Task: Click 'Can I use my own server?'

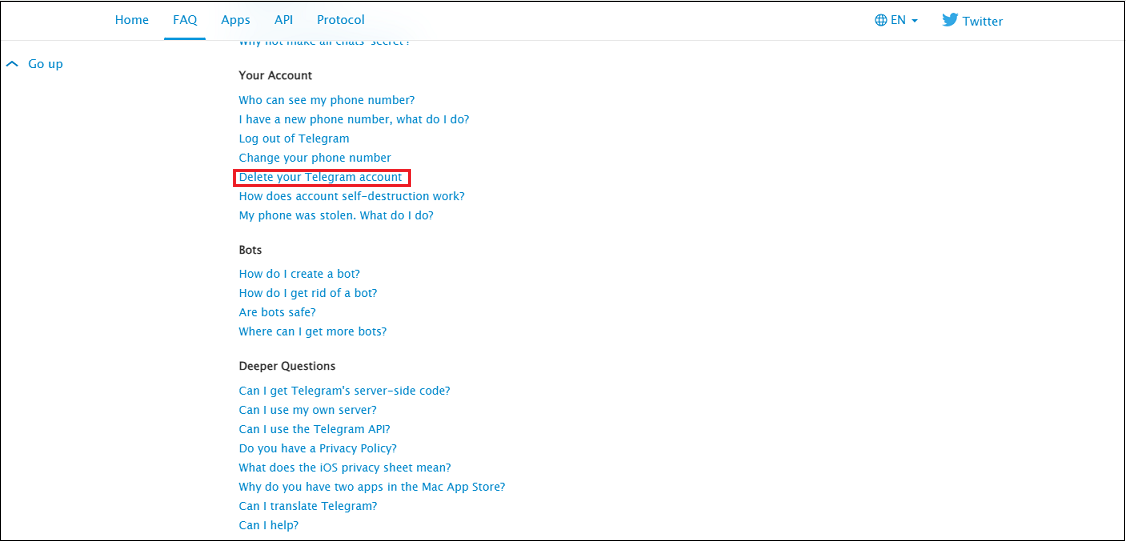Action: [307, 410]
